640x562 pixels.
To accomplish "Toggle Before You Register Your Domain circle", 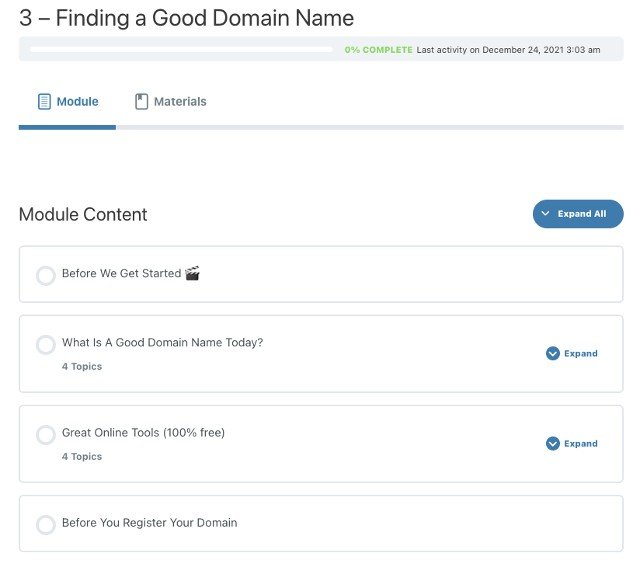I will [46, 525].
